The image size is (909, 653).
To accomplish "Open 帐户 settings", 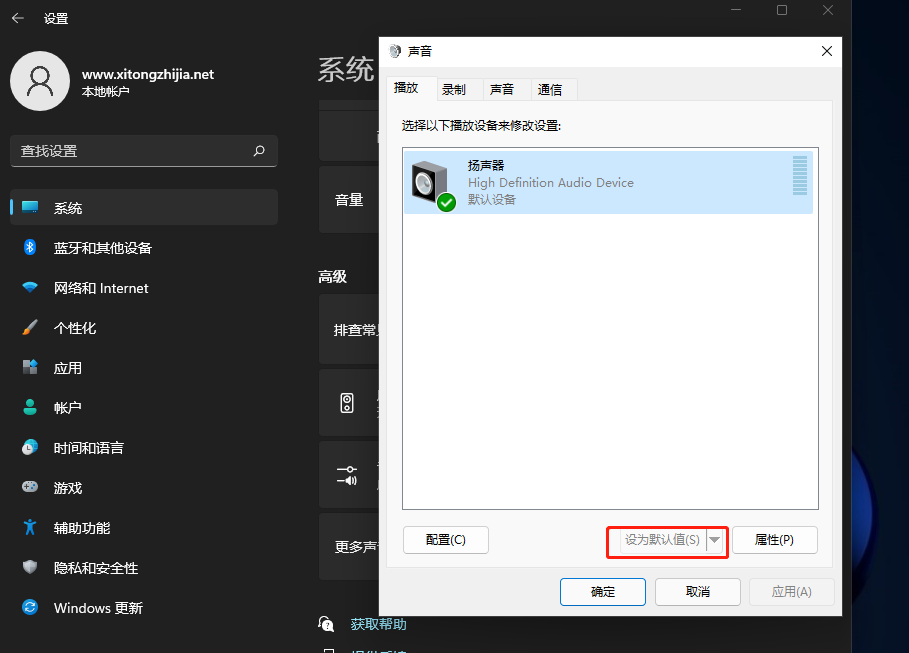I will point(144,408).
